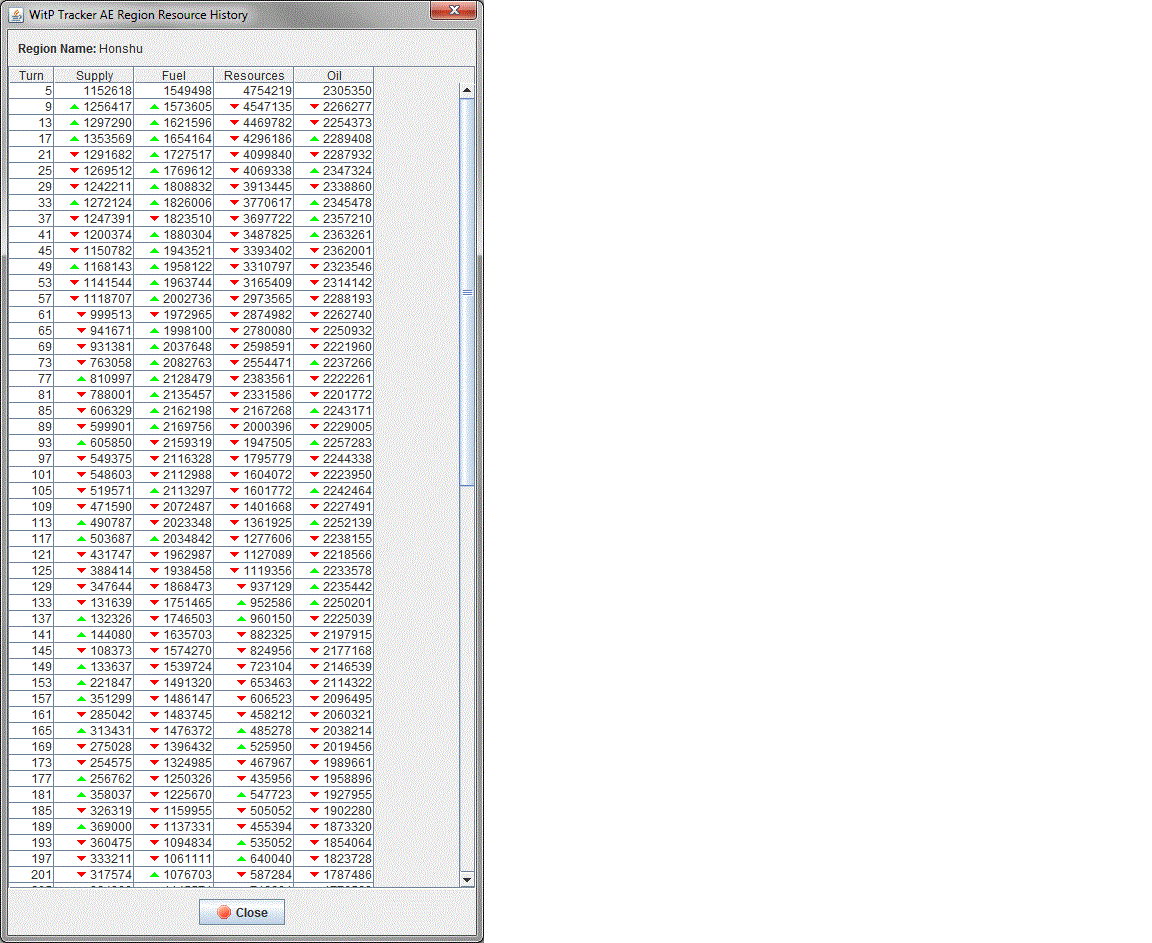Close the Region Resource History dialog with Close button
1152x943 pixels.
tap(242, 912)
